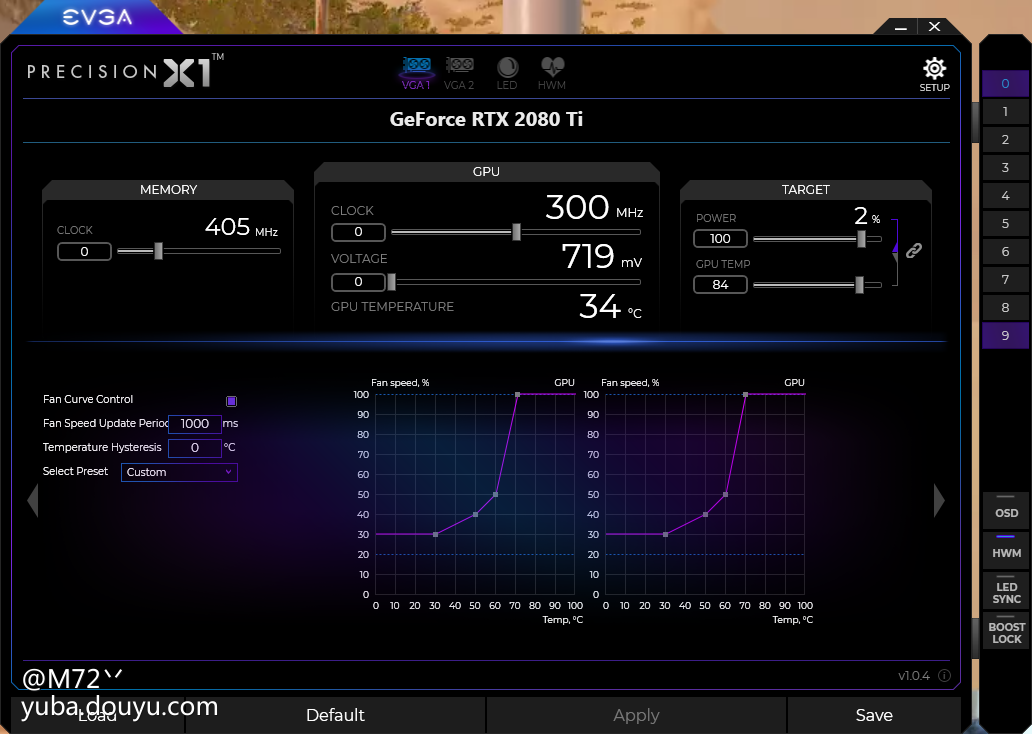The height and width of the screenshot is (734, 1032).
Task: Select profile slot 3
Action: point(1005,167)
